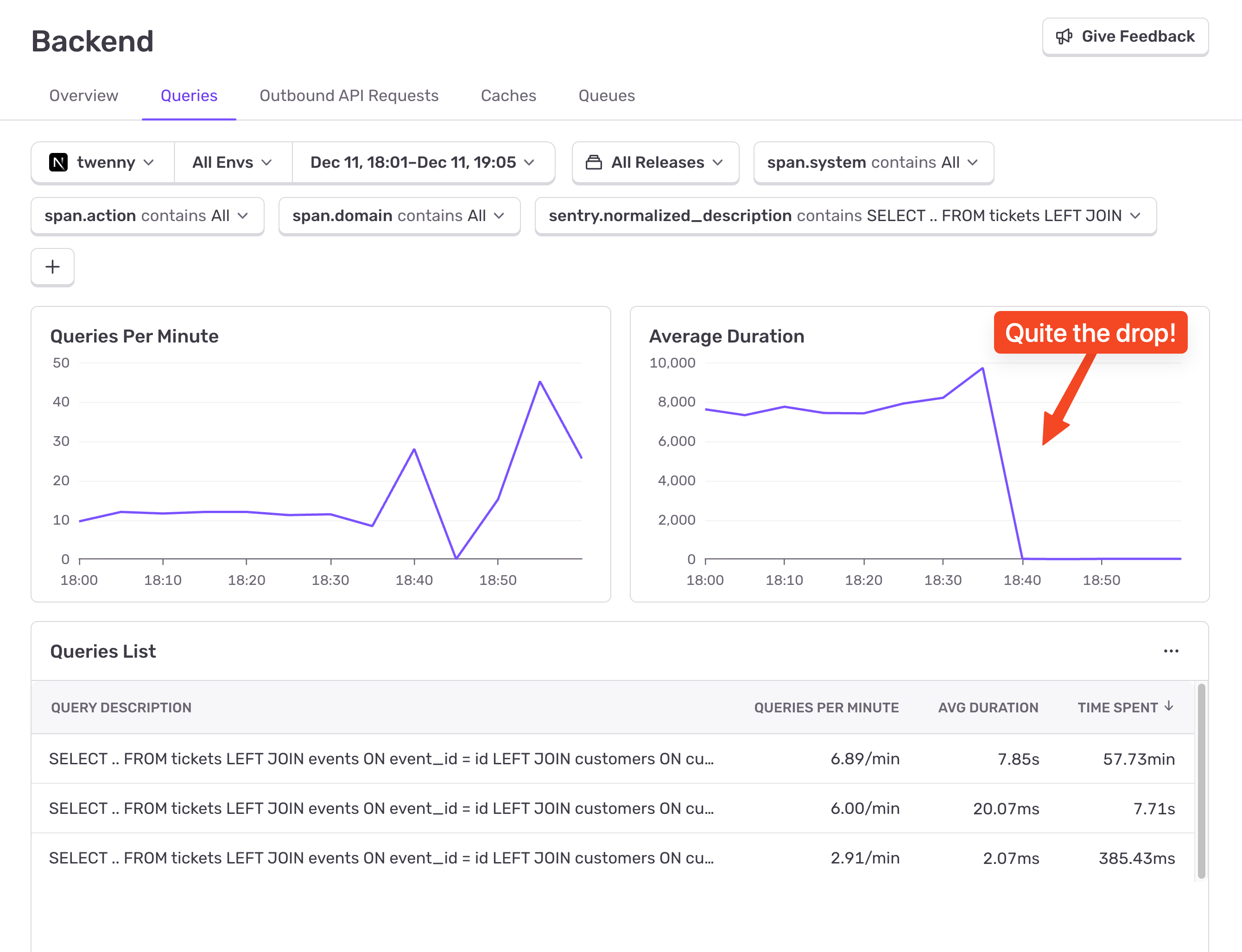This screenshot has height=952, width=1242.
Task: Open the All Envs dropdown
Action: pyautogui.click(x=232, y=163)
